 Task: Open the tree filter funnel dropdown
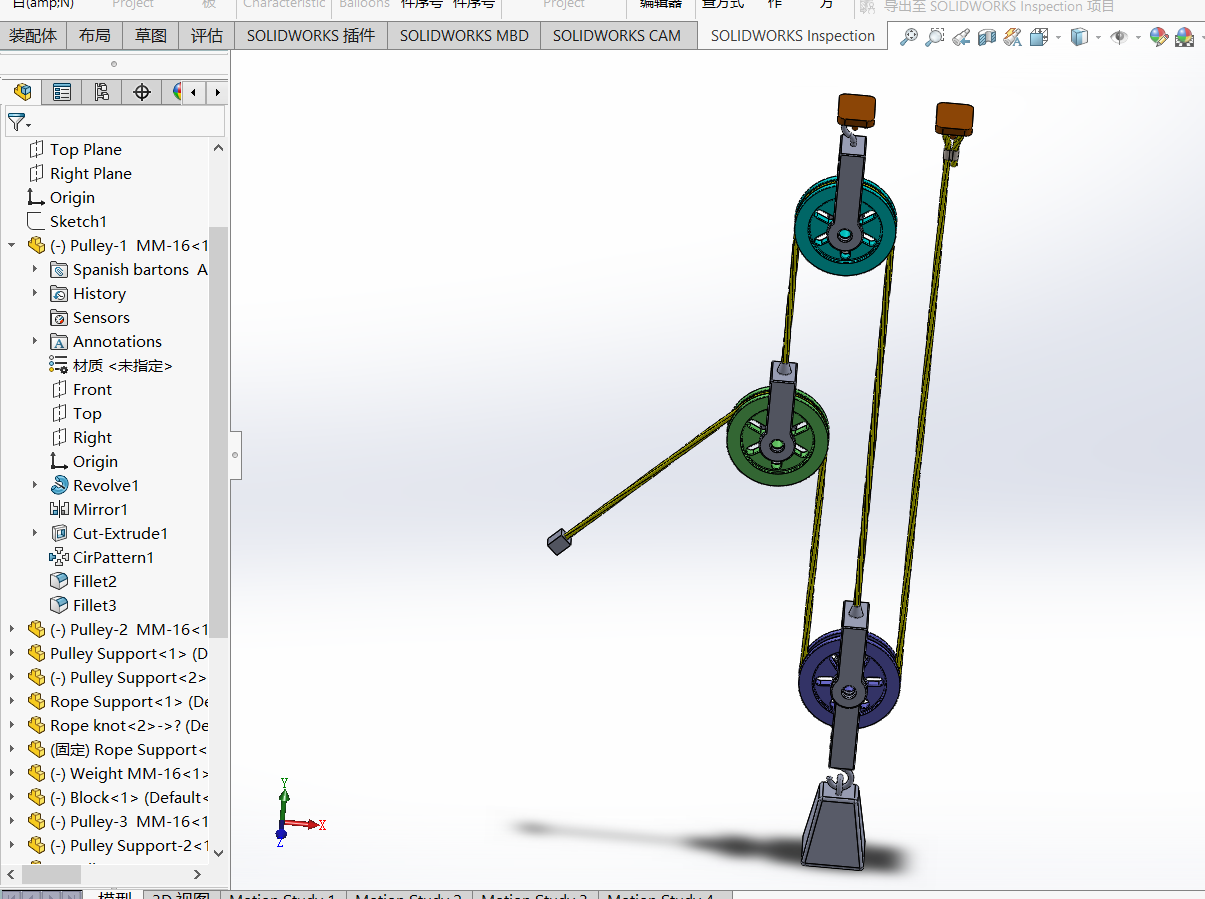19,123
